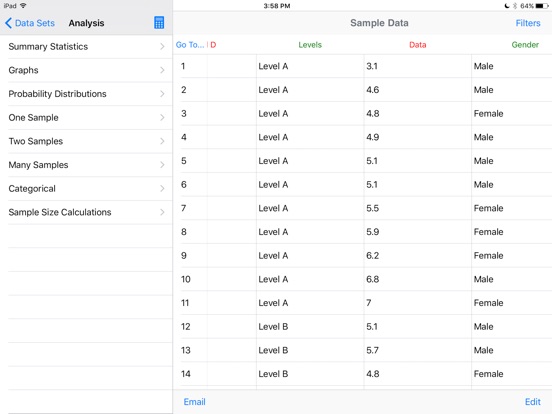
Task: Expand the Graphs chevron arrow
Action: [162, 70]
